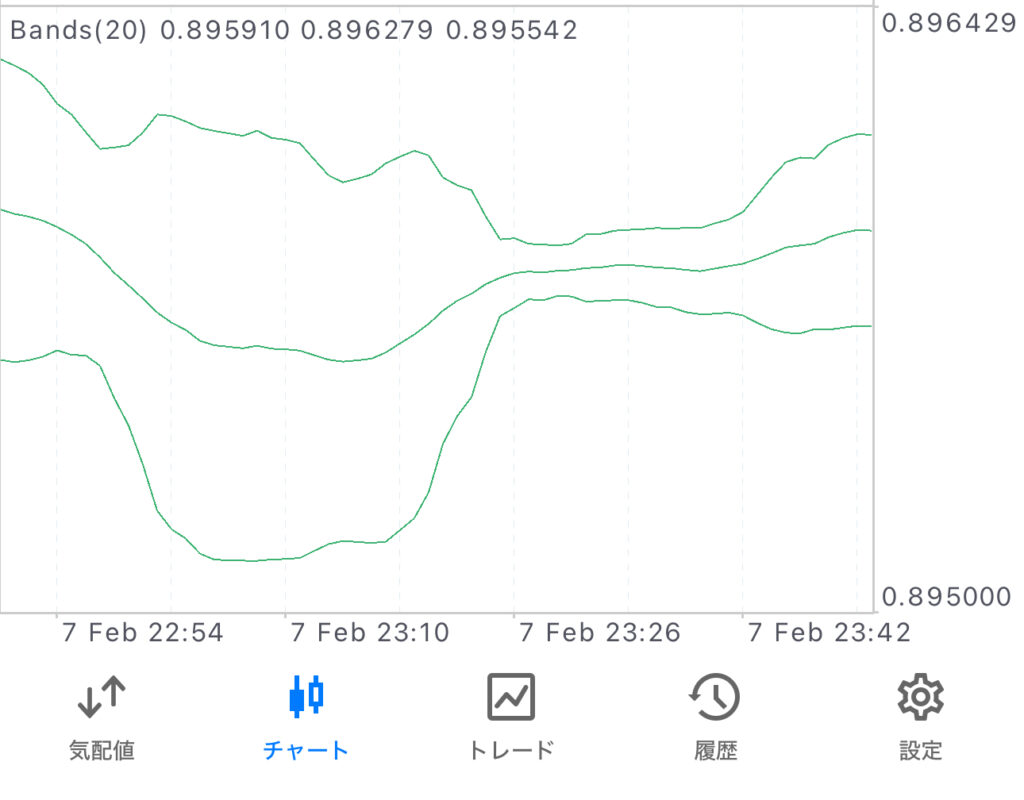
Task: Switch to the 履歴 tab label
Action: click(716, 750)
